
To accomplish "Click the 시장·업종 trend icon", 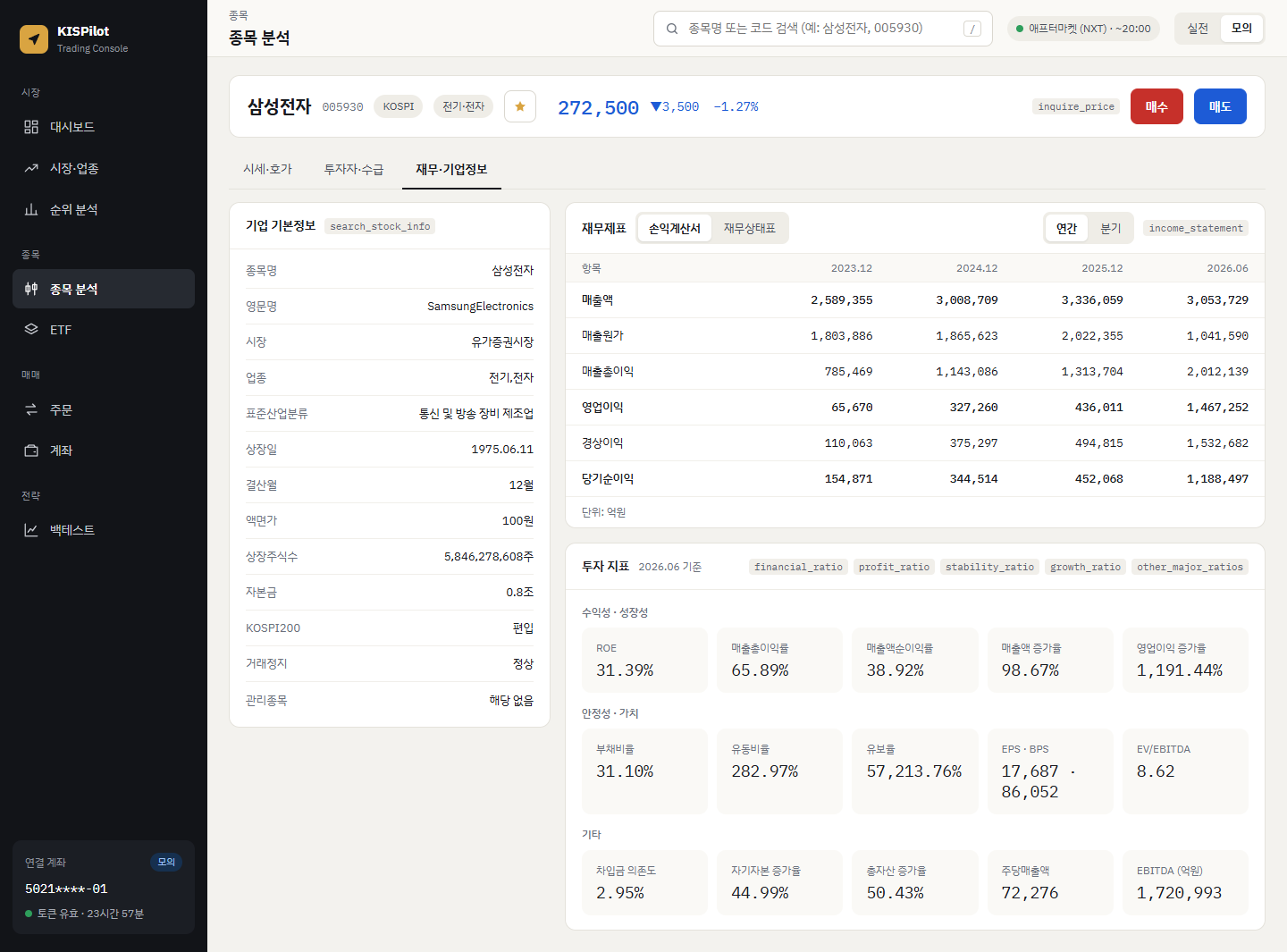I will click(31, 168).
